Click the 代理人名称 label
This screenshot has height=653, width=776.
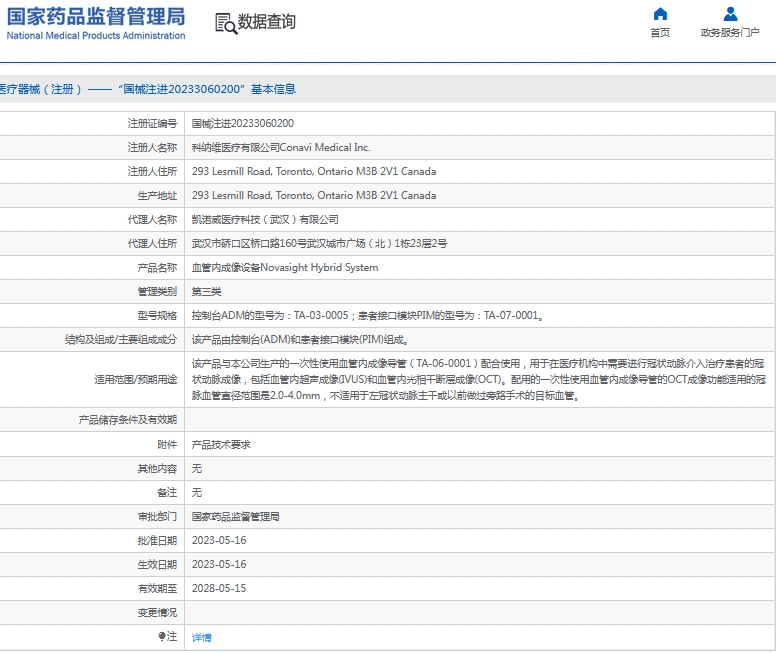(x=152, y=219)
